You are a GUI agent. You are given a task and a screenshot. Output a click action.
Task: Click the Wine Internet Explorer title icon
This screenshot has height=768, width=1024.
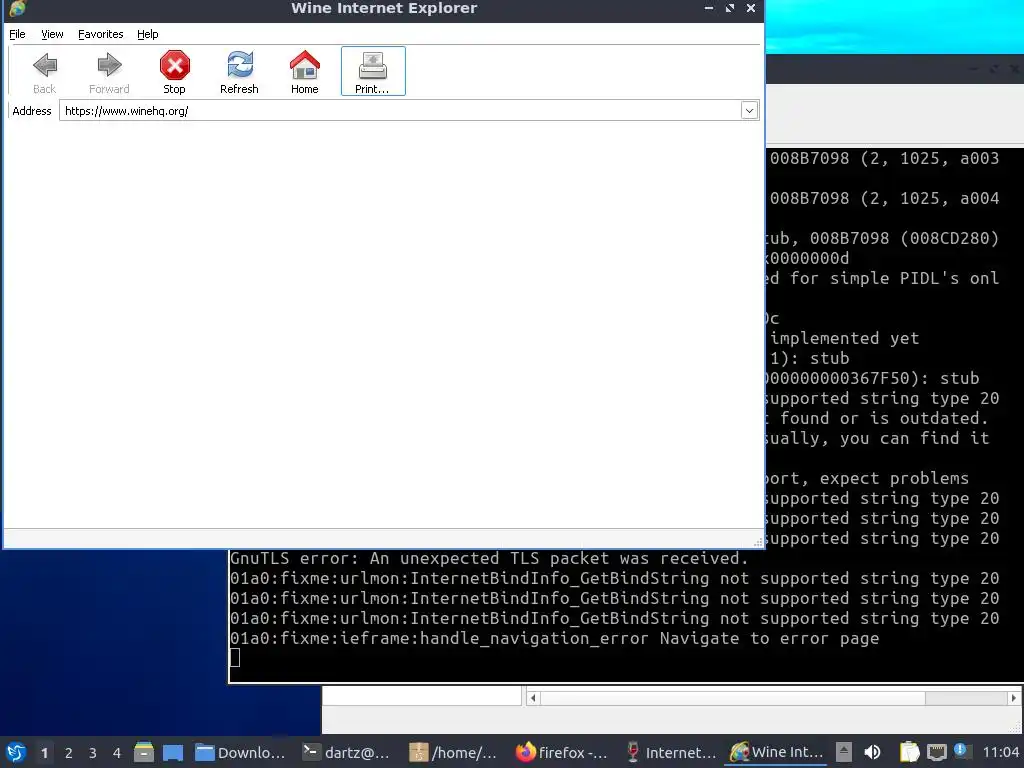click(18, 8)
